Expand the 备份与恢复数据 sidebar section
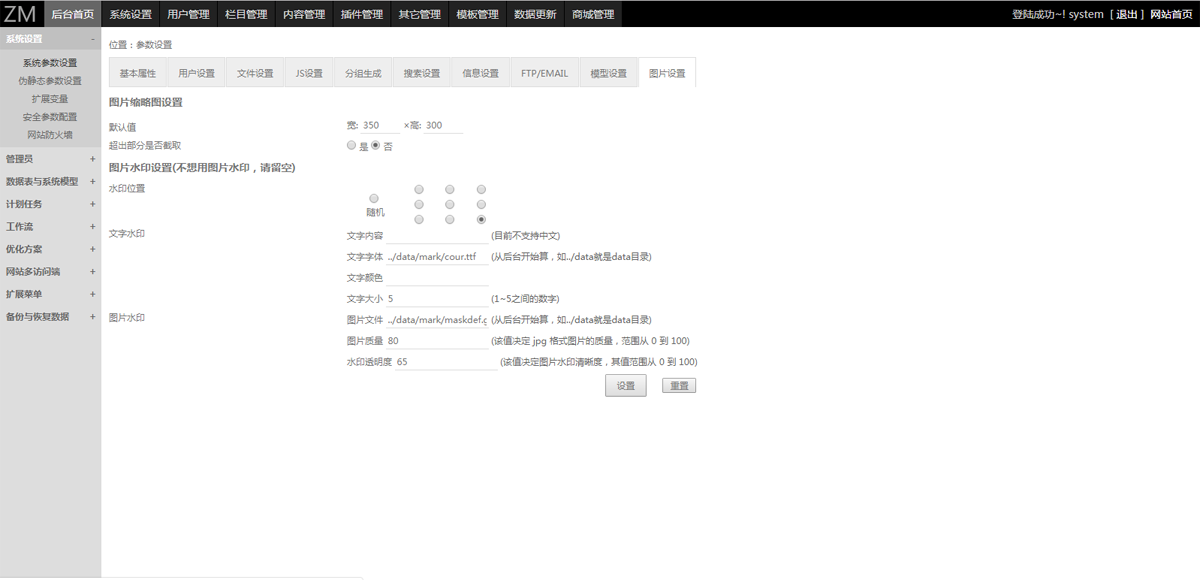Screen dimensions: 1200x580 point(50,317)
